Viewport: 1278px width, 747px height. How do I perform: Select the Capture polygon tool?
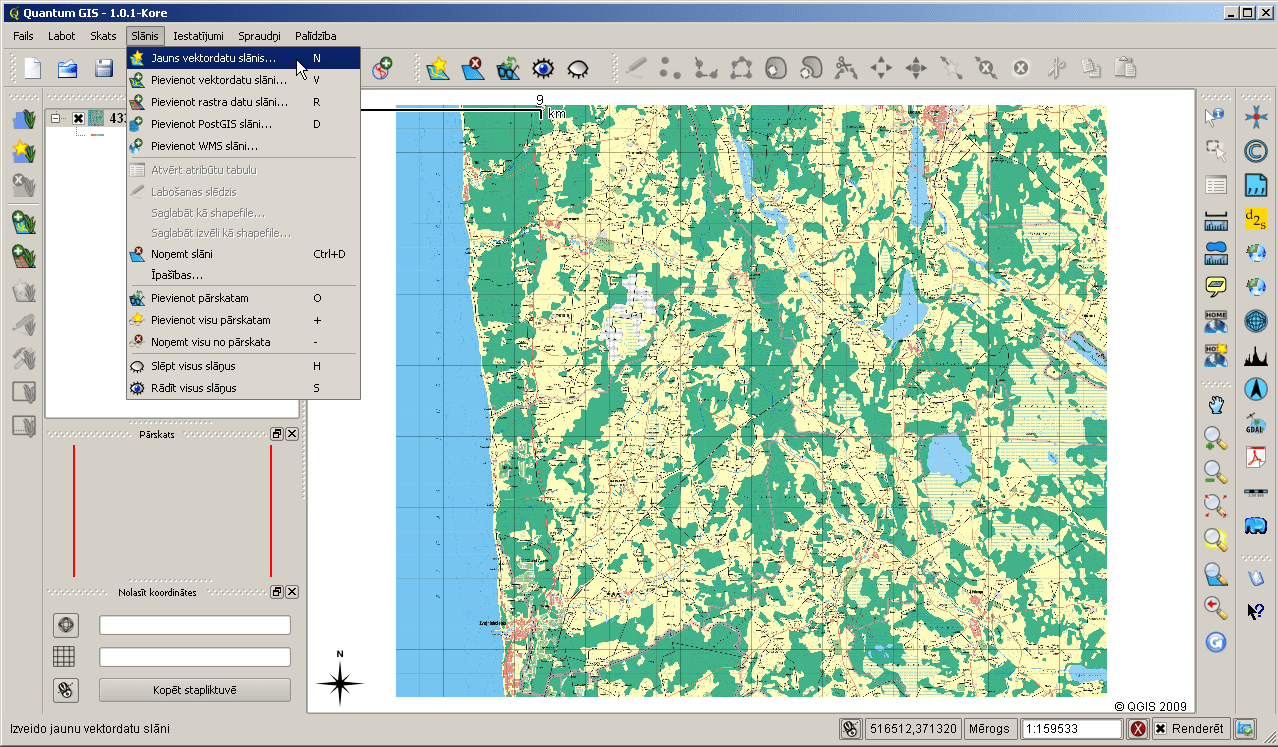tap(741, 68)
